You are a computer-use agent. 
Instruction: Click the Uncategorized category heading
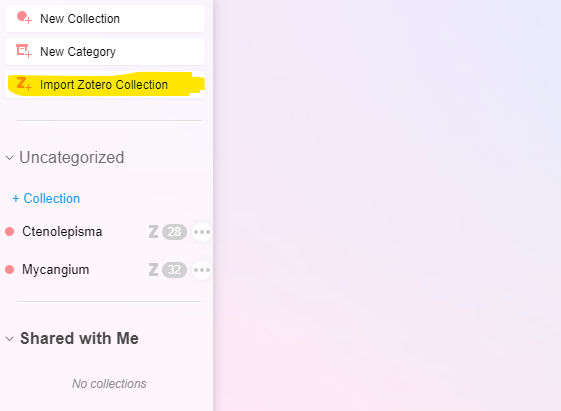(x=72, y=157)
